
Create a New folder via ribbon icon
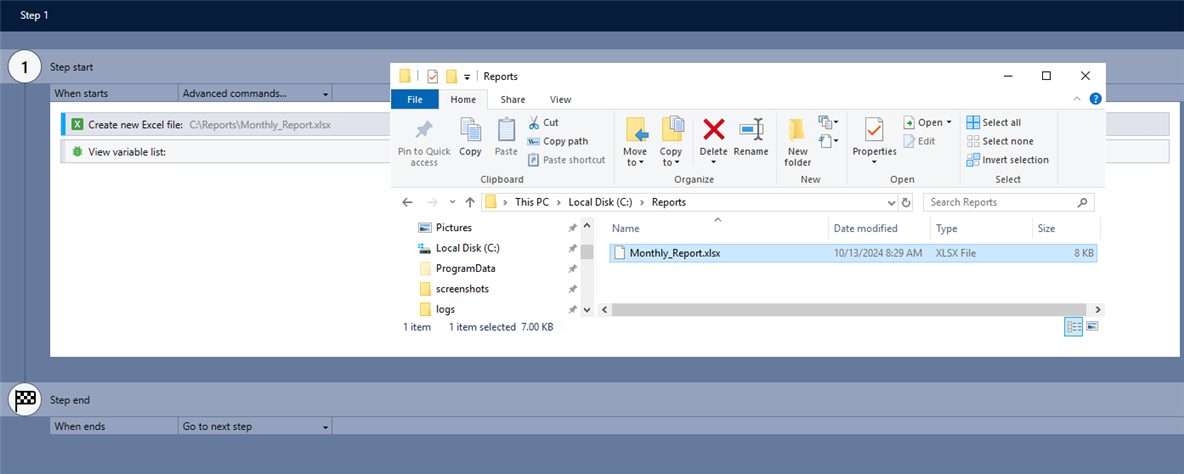click(x=797, y=130)
